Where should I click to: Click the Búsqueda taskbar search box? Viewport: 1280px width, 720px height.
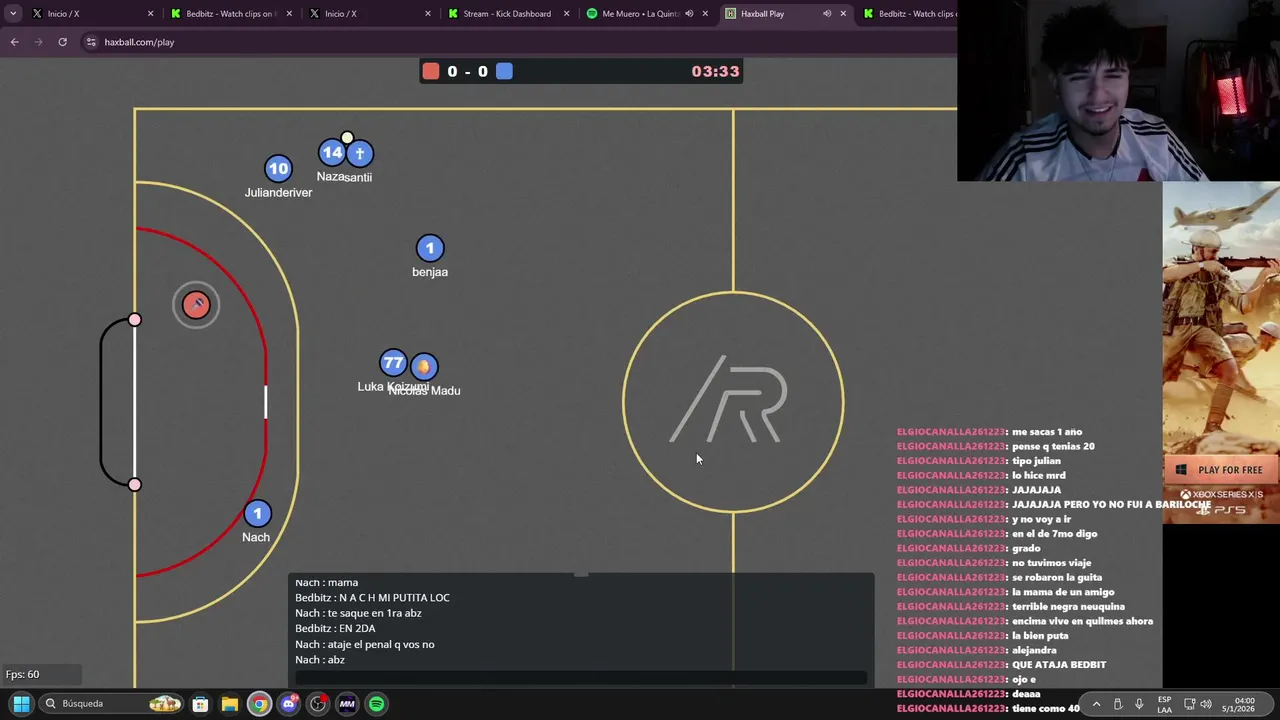(x=112, y=704)
